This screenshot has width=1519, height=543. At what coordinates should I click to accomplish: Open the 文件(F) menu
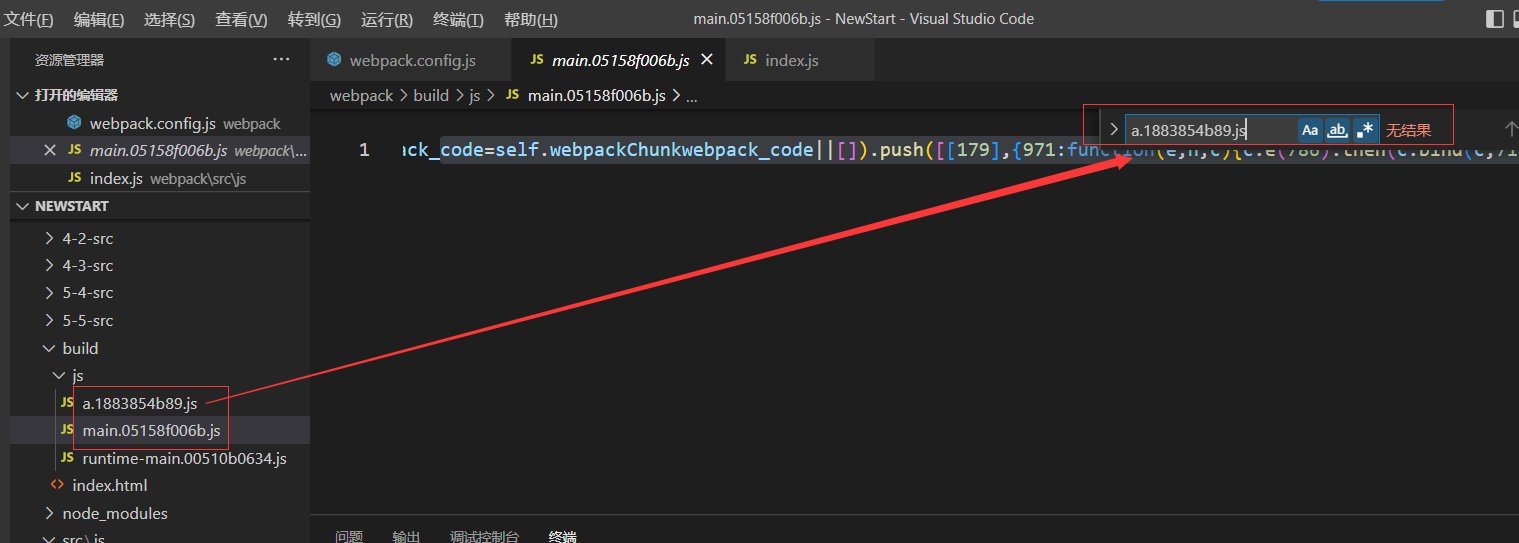pos(29,20)
